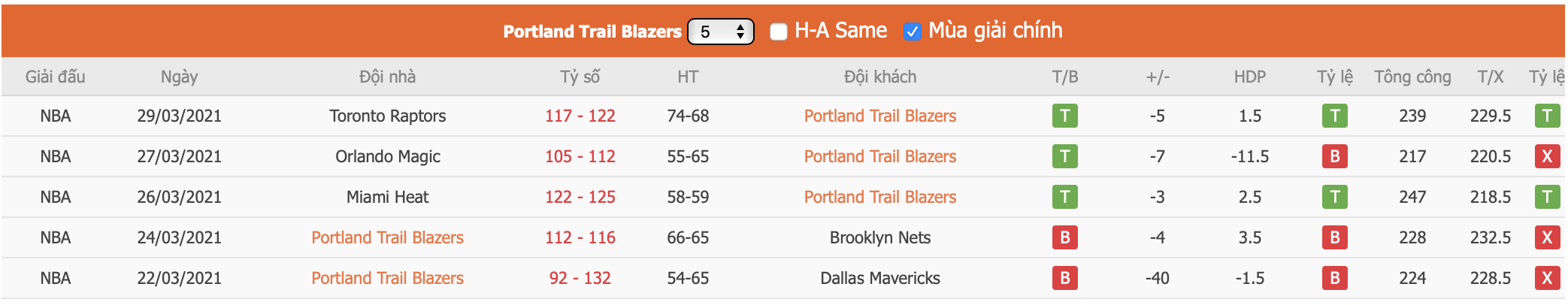Click red B badge in Brooklyn Nets row T/B
The width and height of the screenshot is (1568, 305).
coord(1064,237)
